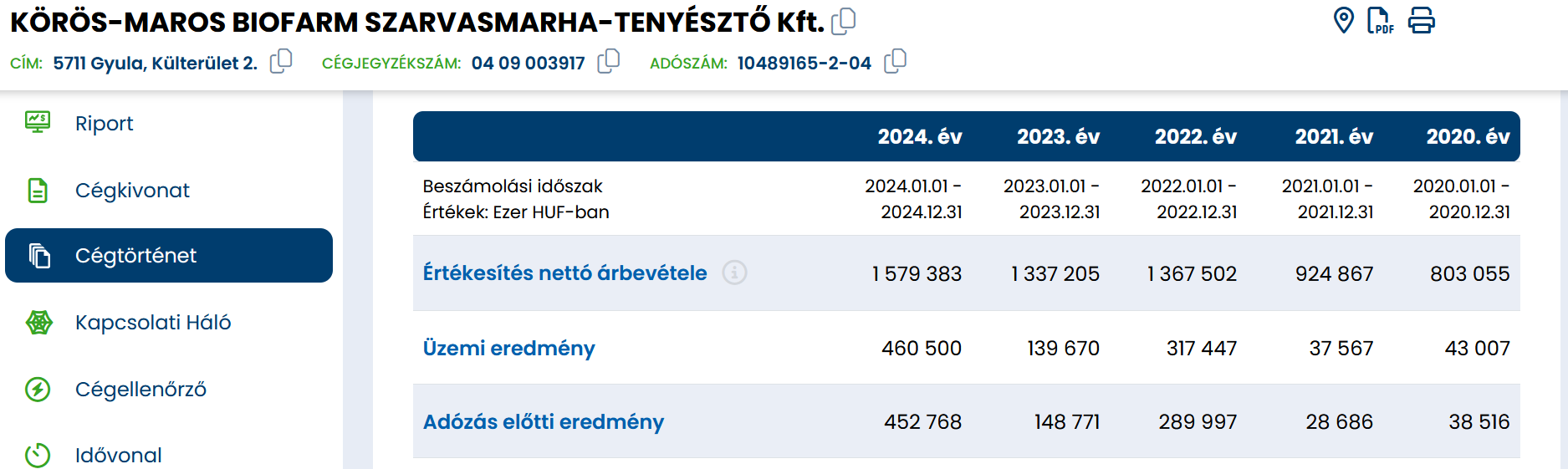Image resolution: width=1568 pixels, height=469 pixels.
Task: Export the page as PDF
Action: (x=1380, y=20)
